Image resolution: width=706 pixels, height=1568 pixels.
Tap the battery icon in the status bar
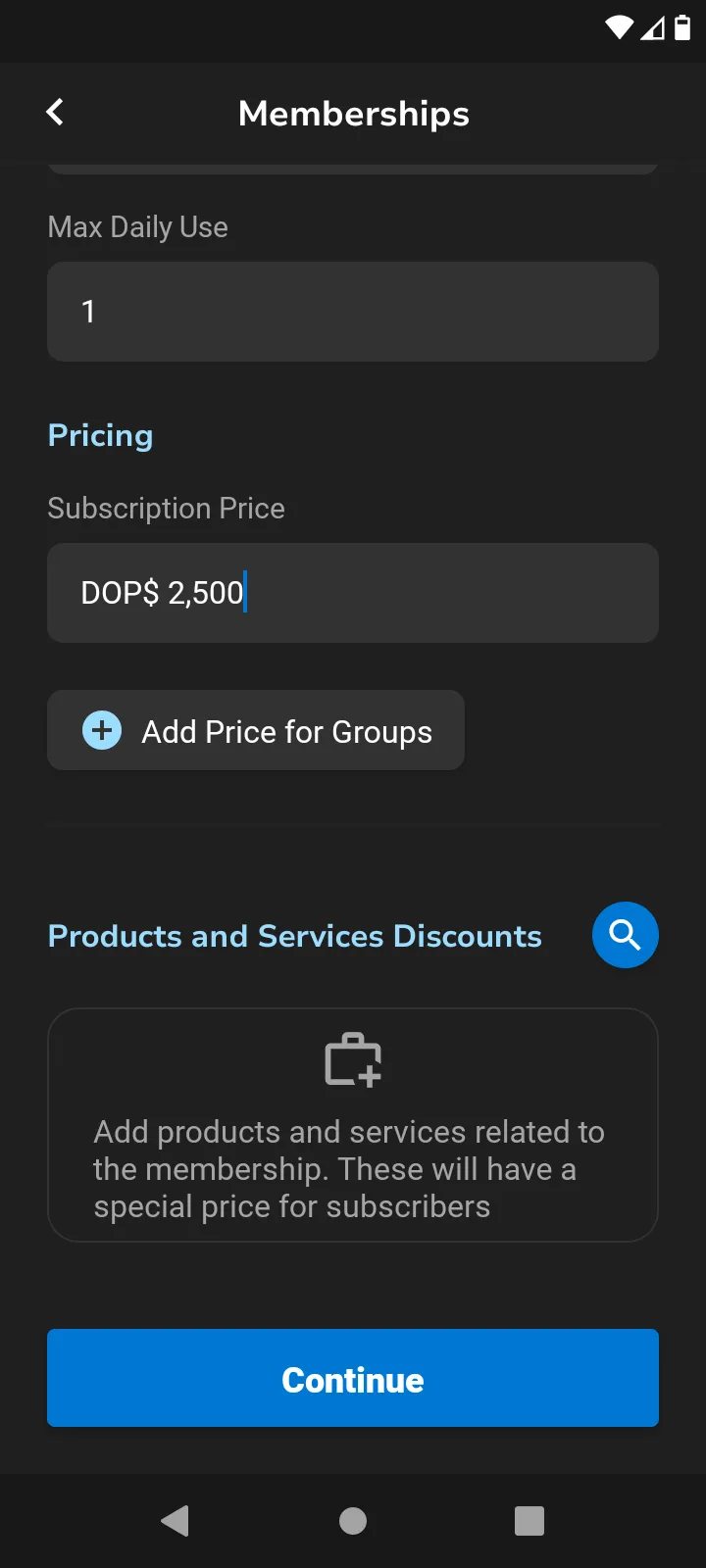pos(682,28)
